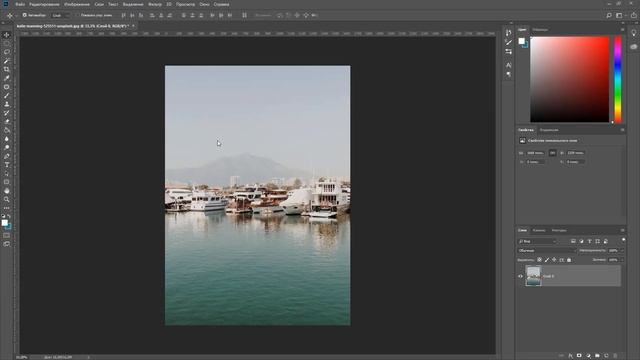Viewport: 640px width, 360px height.
Task: Toggle the Auto-select checkbox
Action: pyautogui.click(x=24, y=15)
